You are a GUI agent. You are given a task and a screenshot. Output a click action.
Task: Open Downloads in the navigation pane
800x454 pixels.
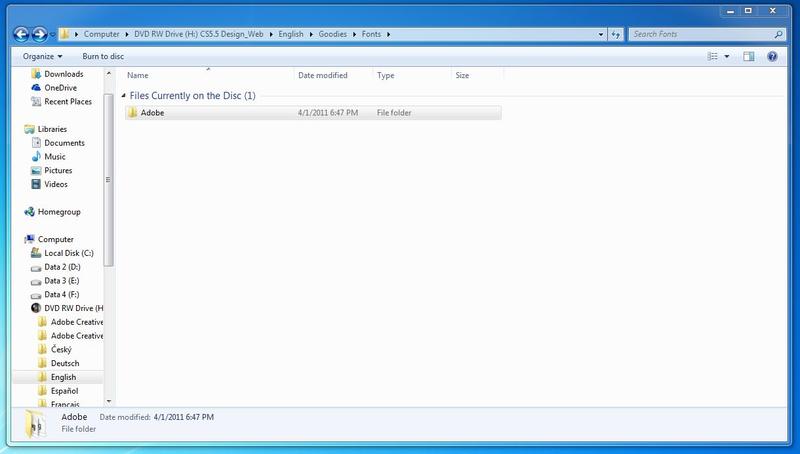(57, 74)
